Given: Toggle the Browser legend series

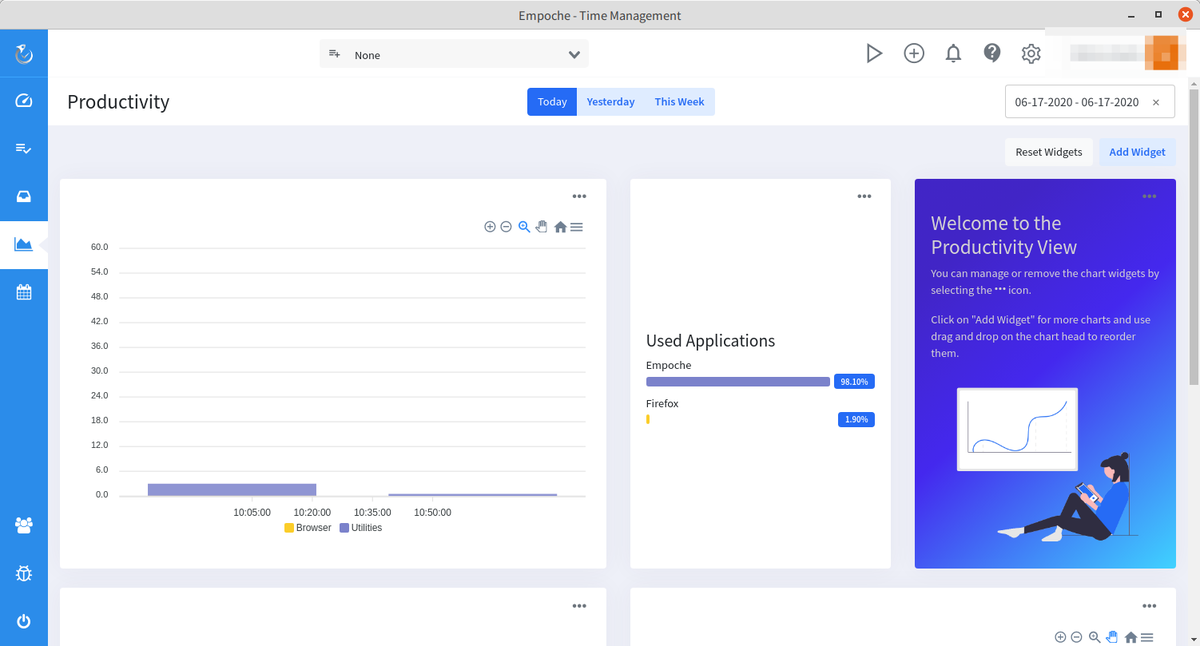Looking at the screenshot, I should (x=307, y=527).
